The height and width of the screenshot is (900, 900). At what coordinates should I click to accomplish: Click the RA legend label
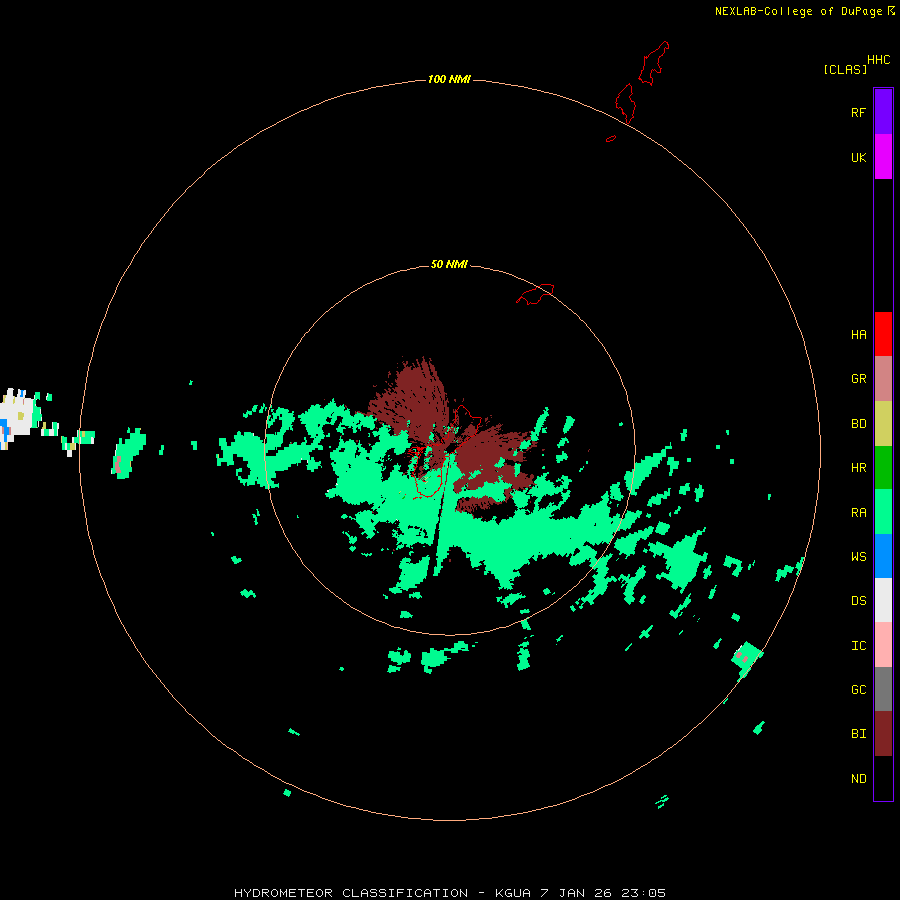tap(858, 513)
